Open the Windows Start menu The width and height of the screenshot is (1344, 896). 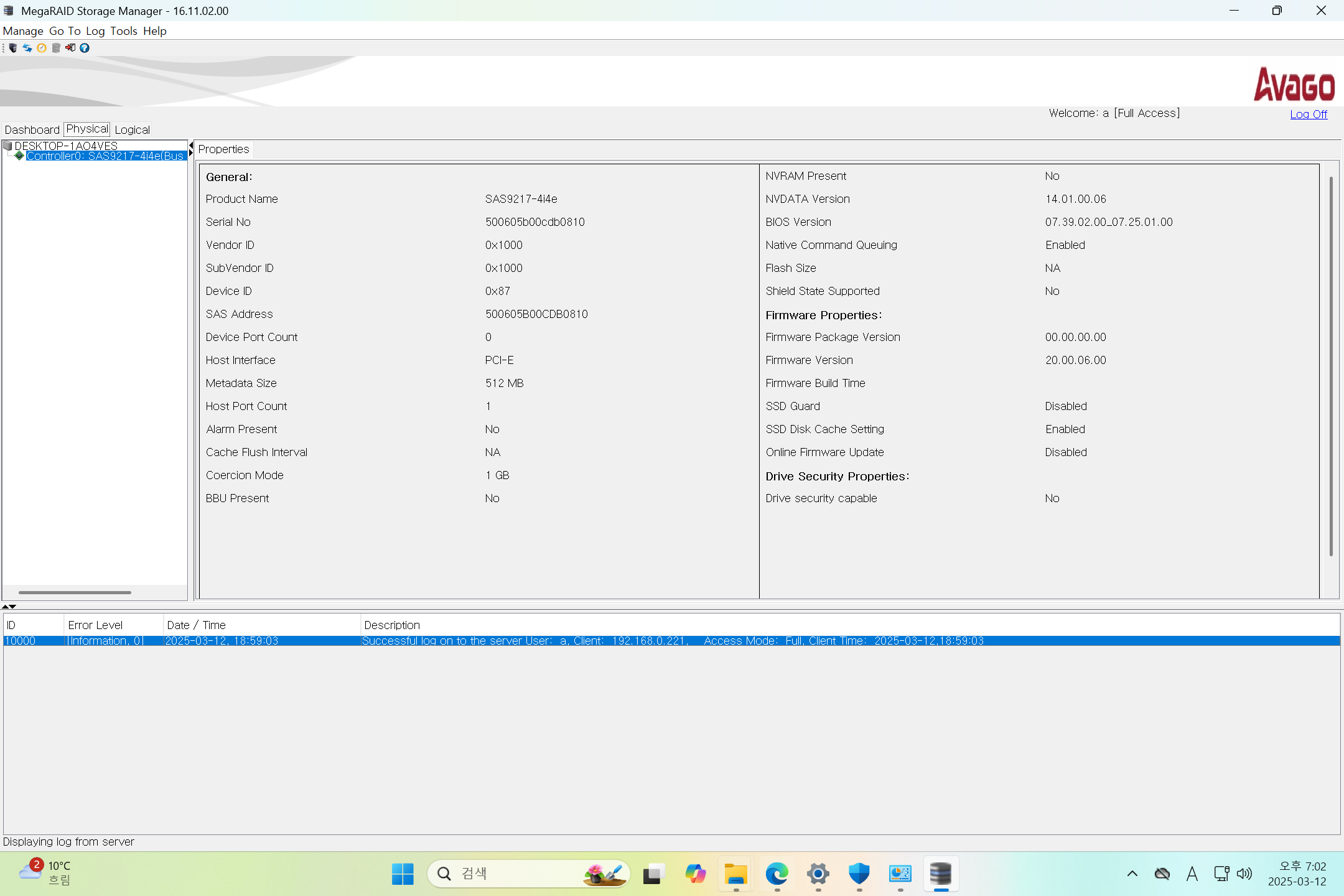point(403,874)
